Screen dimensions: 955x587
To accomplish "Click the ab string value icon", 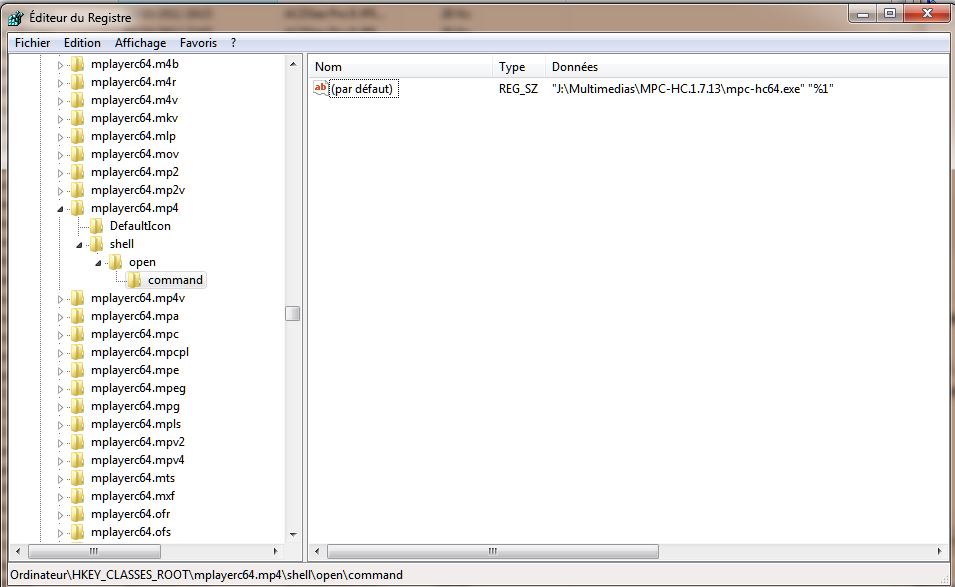I will (x=320, y=88).
